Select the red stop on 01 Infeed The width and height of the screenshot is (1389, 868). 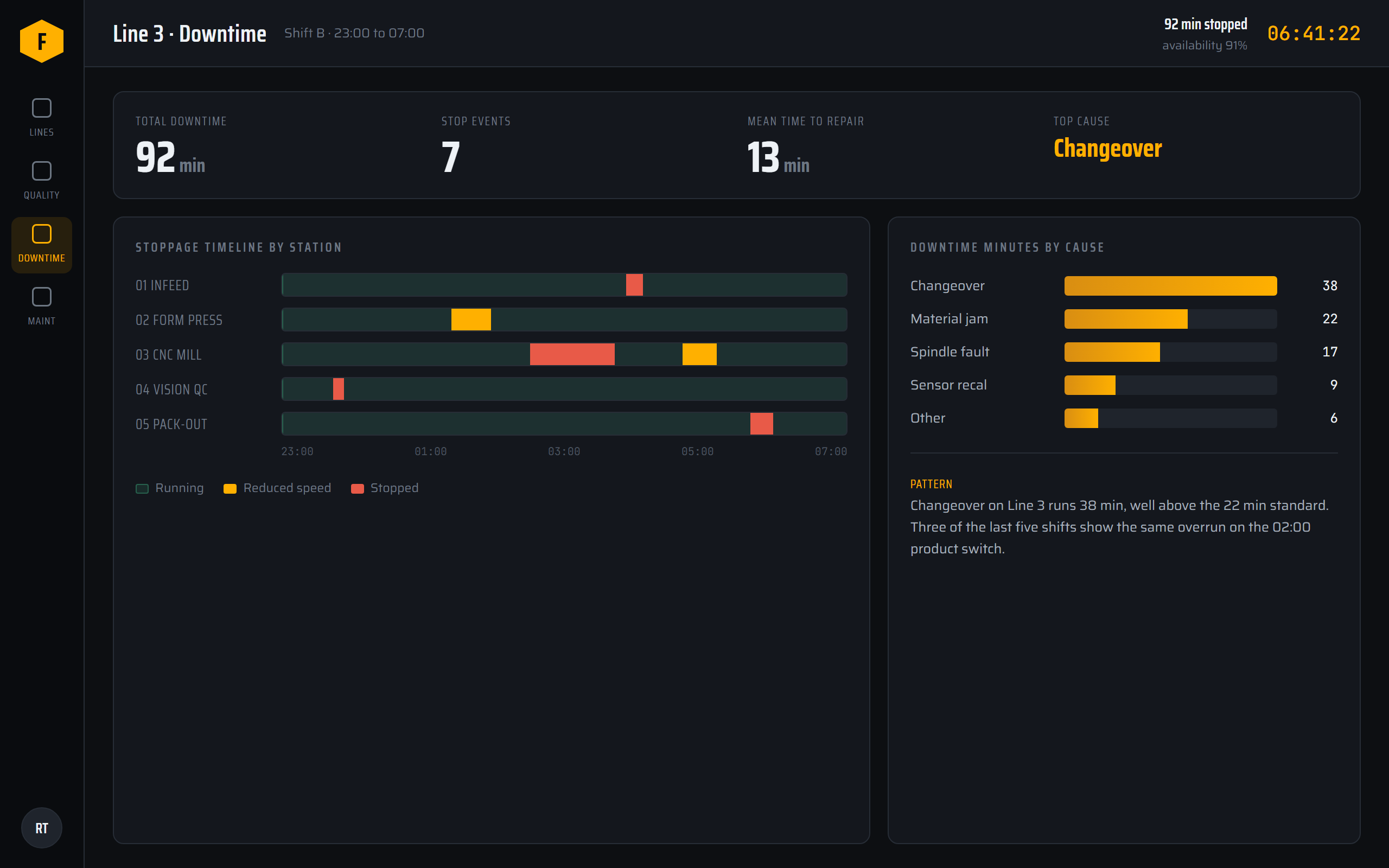634,285
